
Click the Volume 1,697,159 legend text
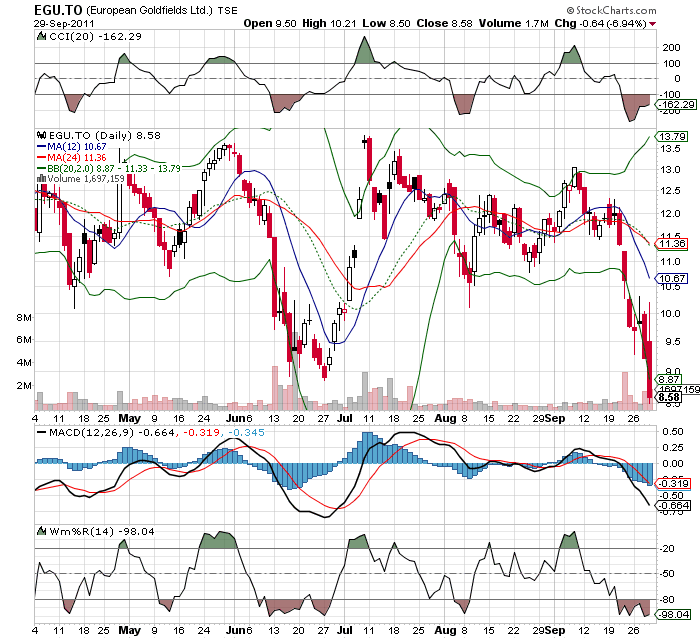[86, 179]
